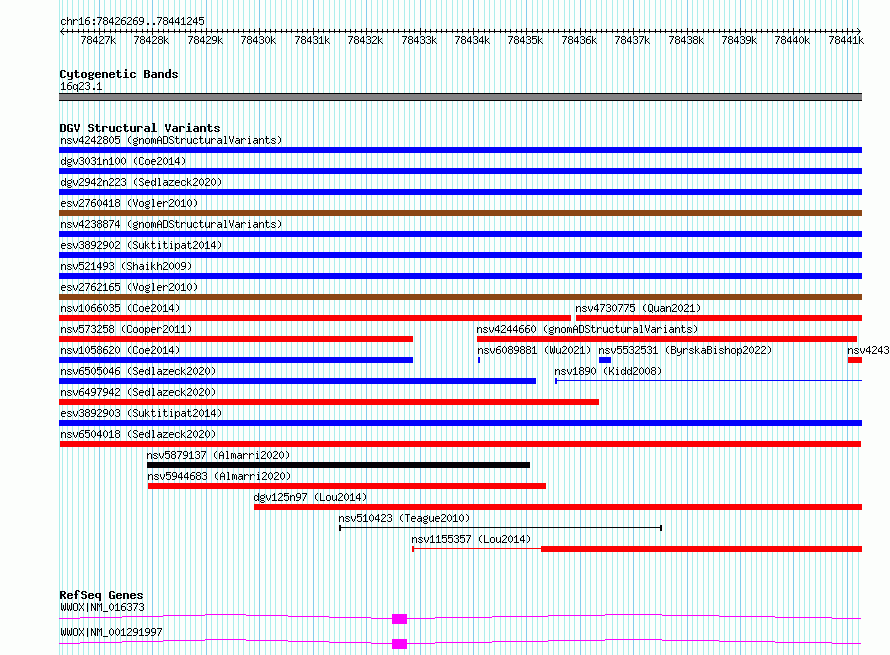Select the blue bar under nsv4242805
The height and width of the screenshot is (655, 890).
460,150
